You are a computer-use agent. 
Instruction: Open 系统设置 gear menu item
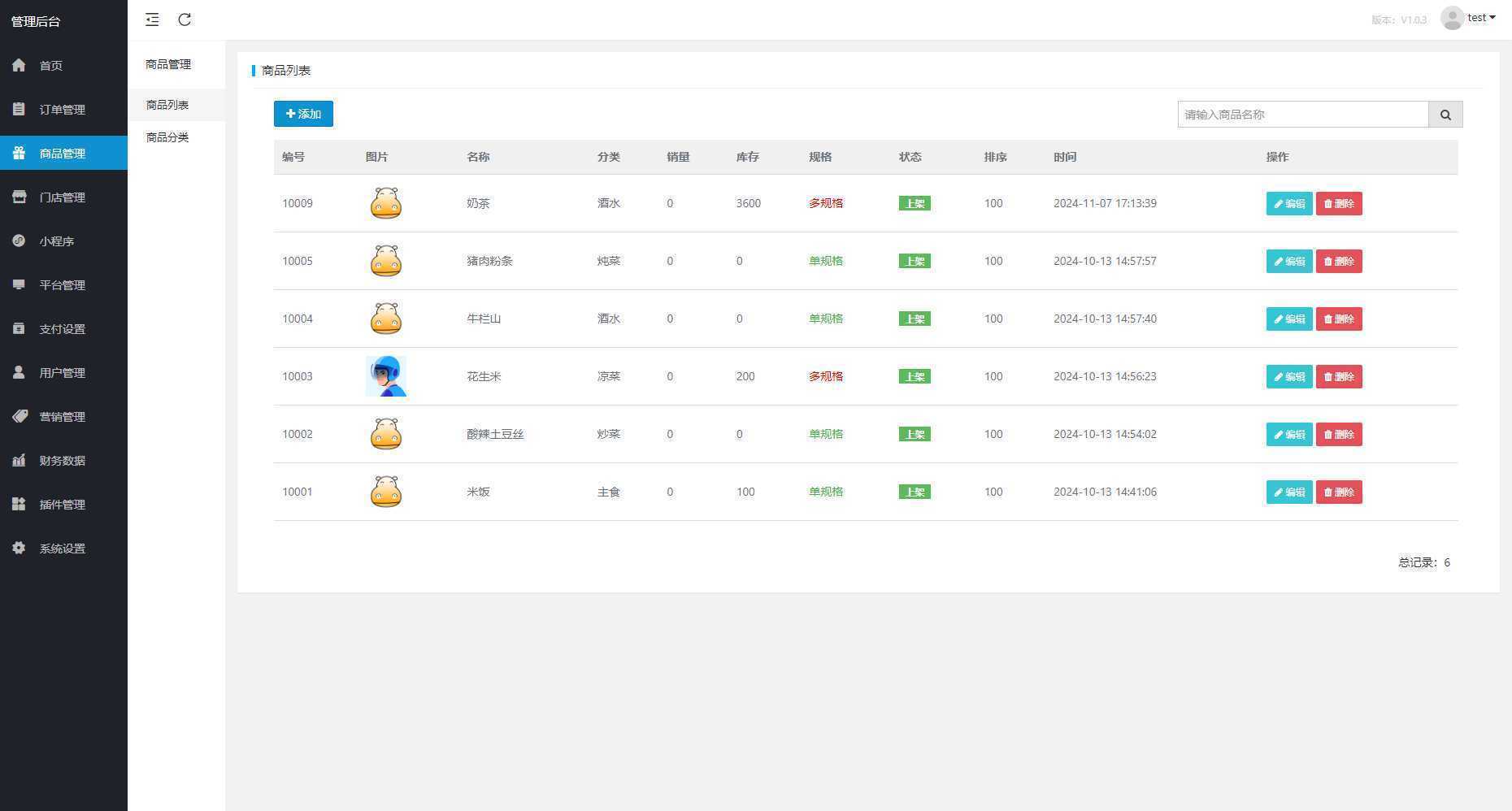point(63,548)
